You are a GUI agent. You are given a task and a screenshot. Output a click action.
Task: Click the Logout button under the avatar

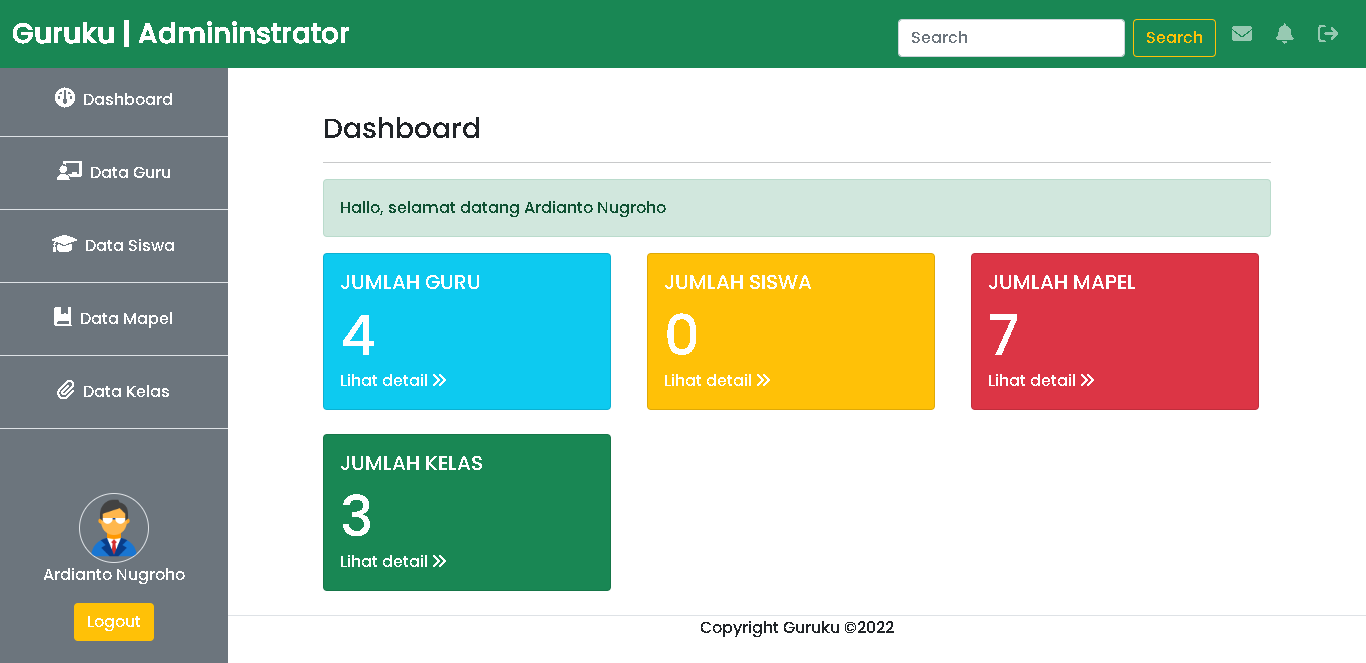point(113,621)
